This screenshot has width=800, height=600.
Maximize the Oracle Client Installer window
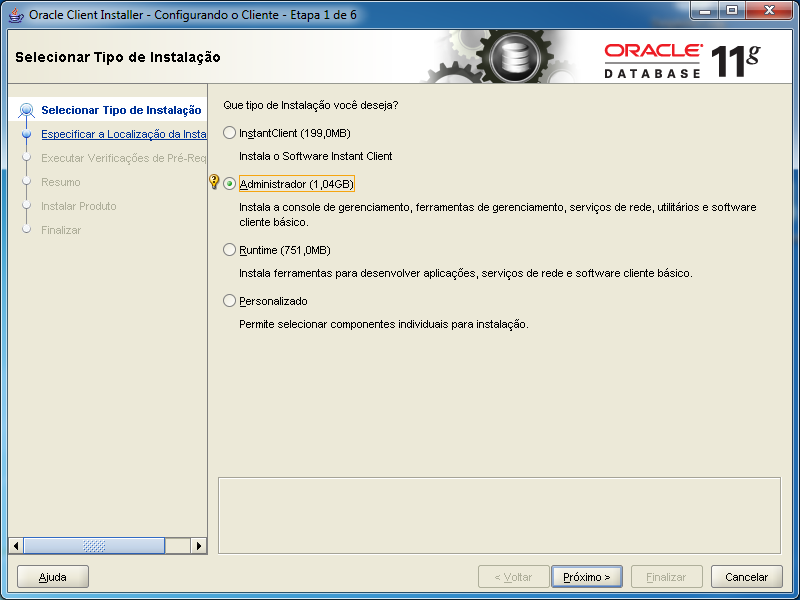[732, 10]
